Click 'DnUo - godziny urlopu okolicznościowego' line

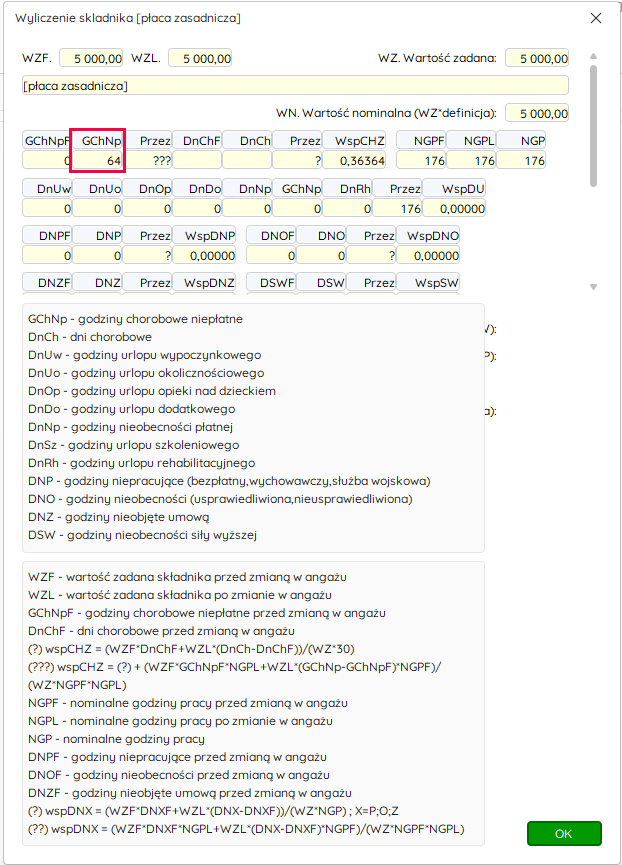click(x=146, y=373)
